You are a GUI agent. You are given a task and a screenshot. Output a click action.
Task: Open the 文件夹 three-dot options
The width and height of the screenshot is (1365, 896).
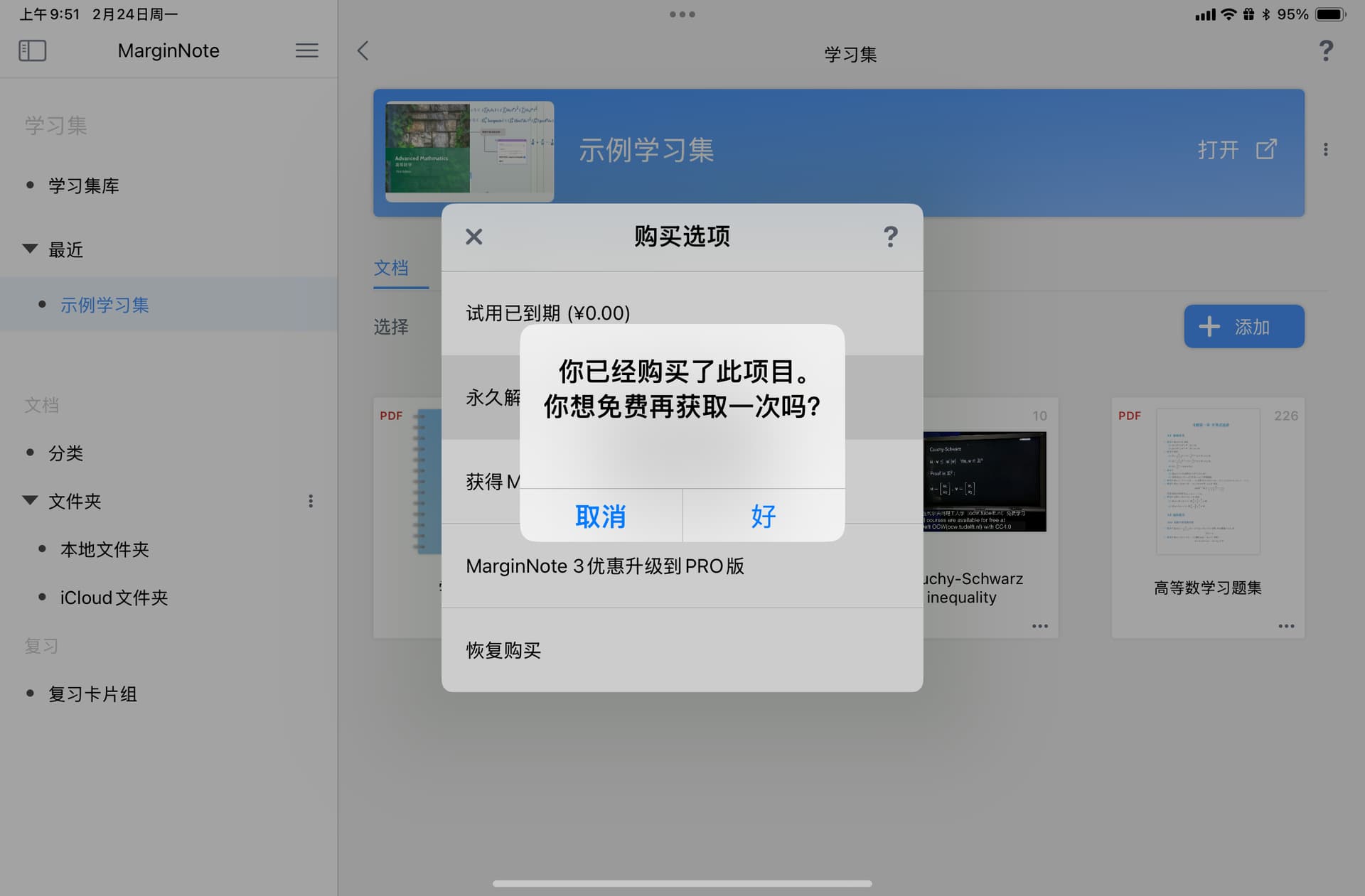point(311,502)
